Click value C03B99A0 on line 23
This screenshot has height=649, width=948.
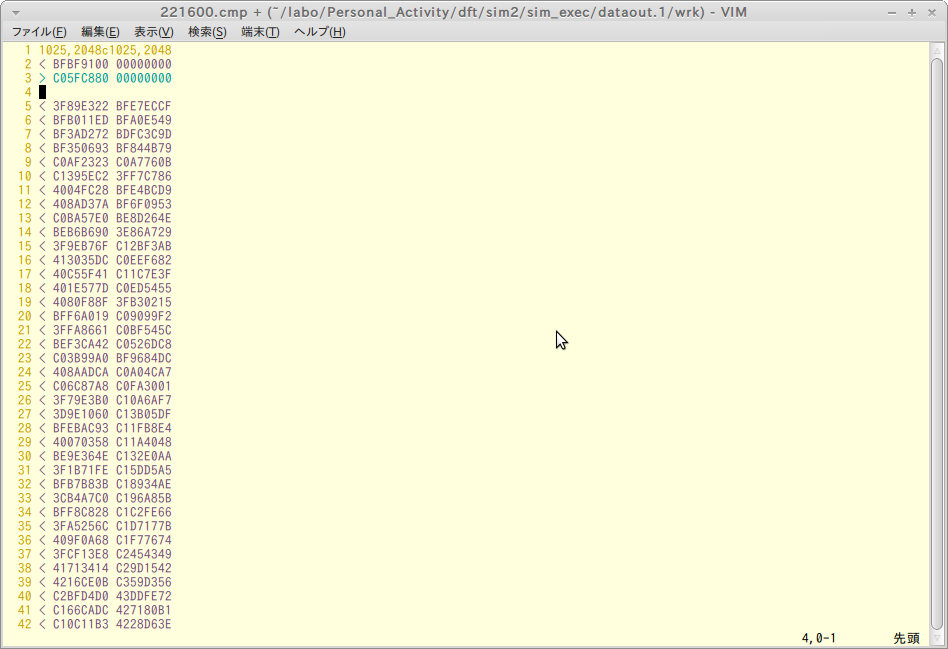coord(81,358)
